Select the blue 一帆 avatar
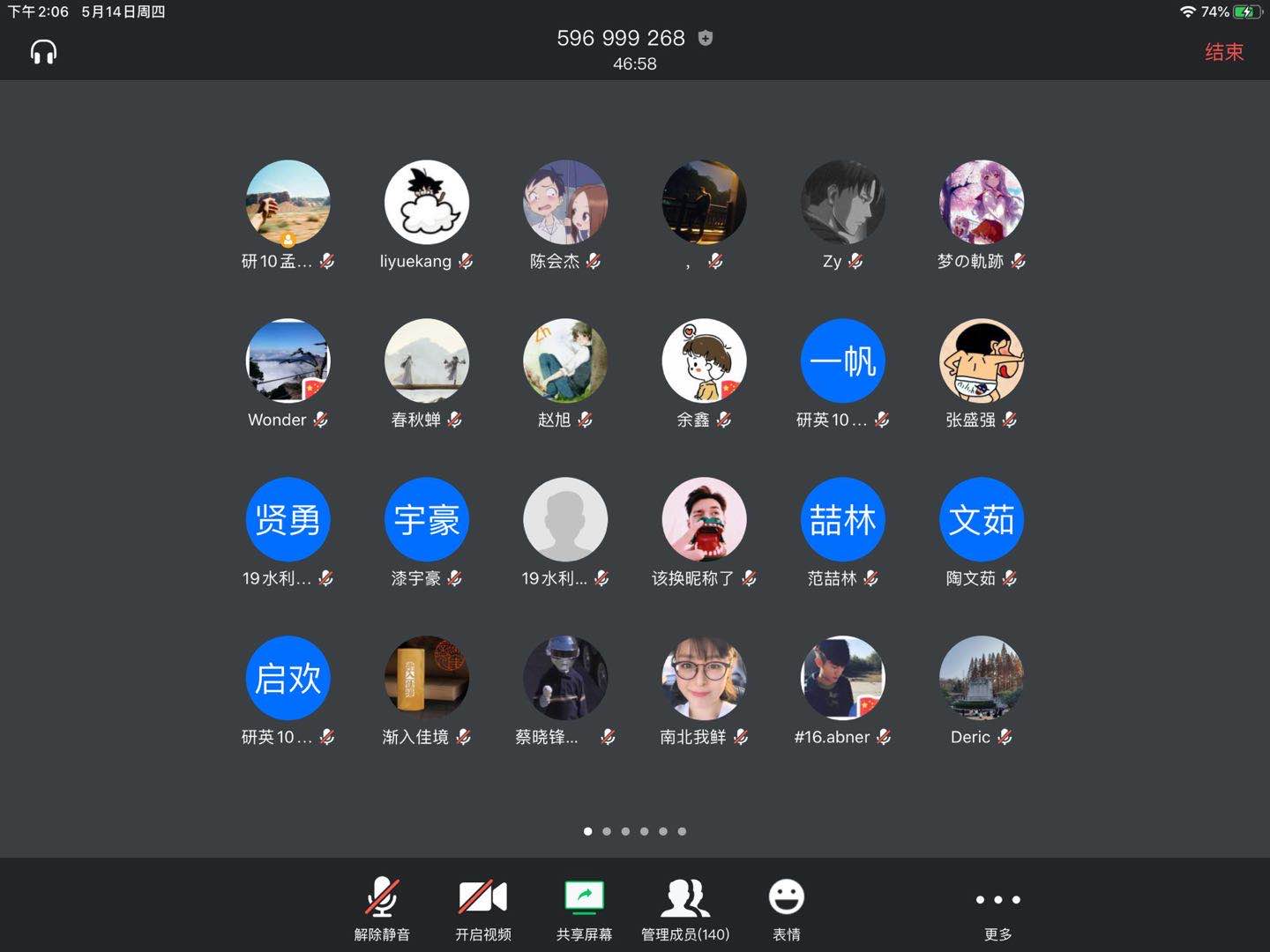This screenshot has height=952, width=1270. pyautogui.click(x=843, y=361)
